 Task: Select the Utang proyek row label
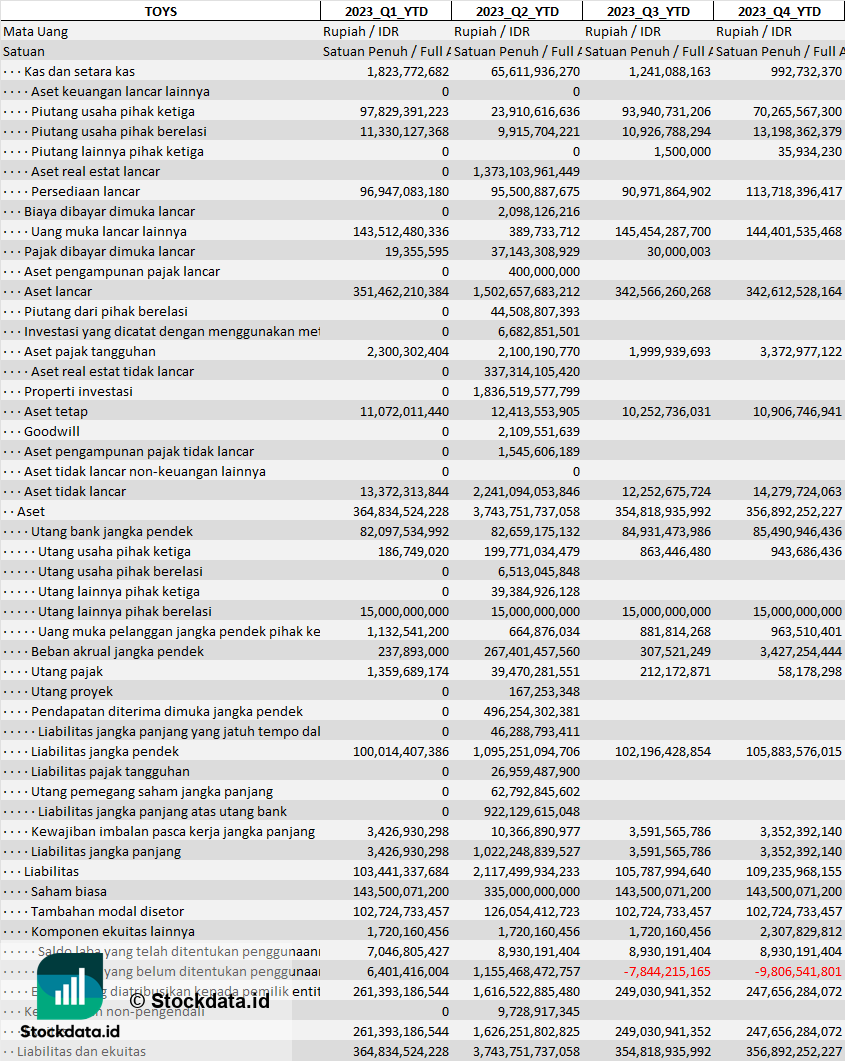coord(72,692)
